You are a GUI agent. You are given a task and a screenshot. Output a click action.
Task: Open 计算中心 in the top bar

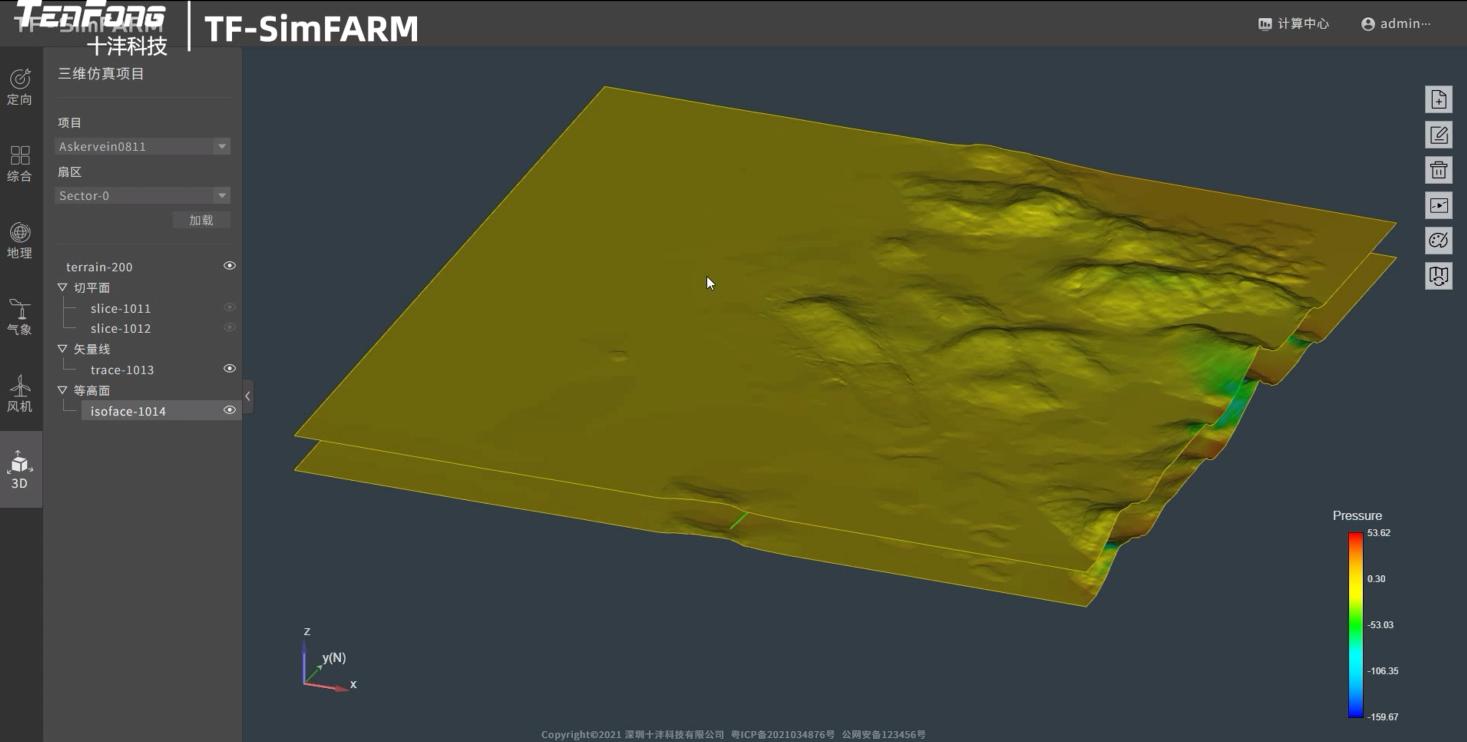[x=1293, y=24]
